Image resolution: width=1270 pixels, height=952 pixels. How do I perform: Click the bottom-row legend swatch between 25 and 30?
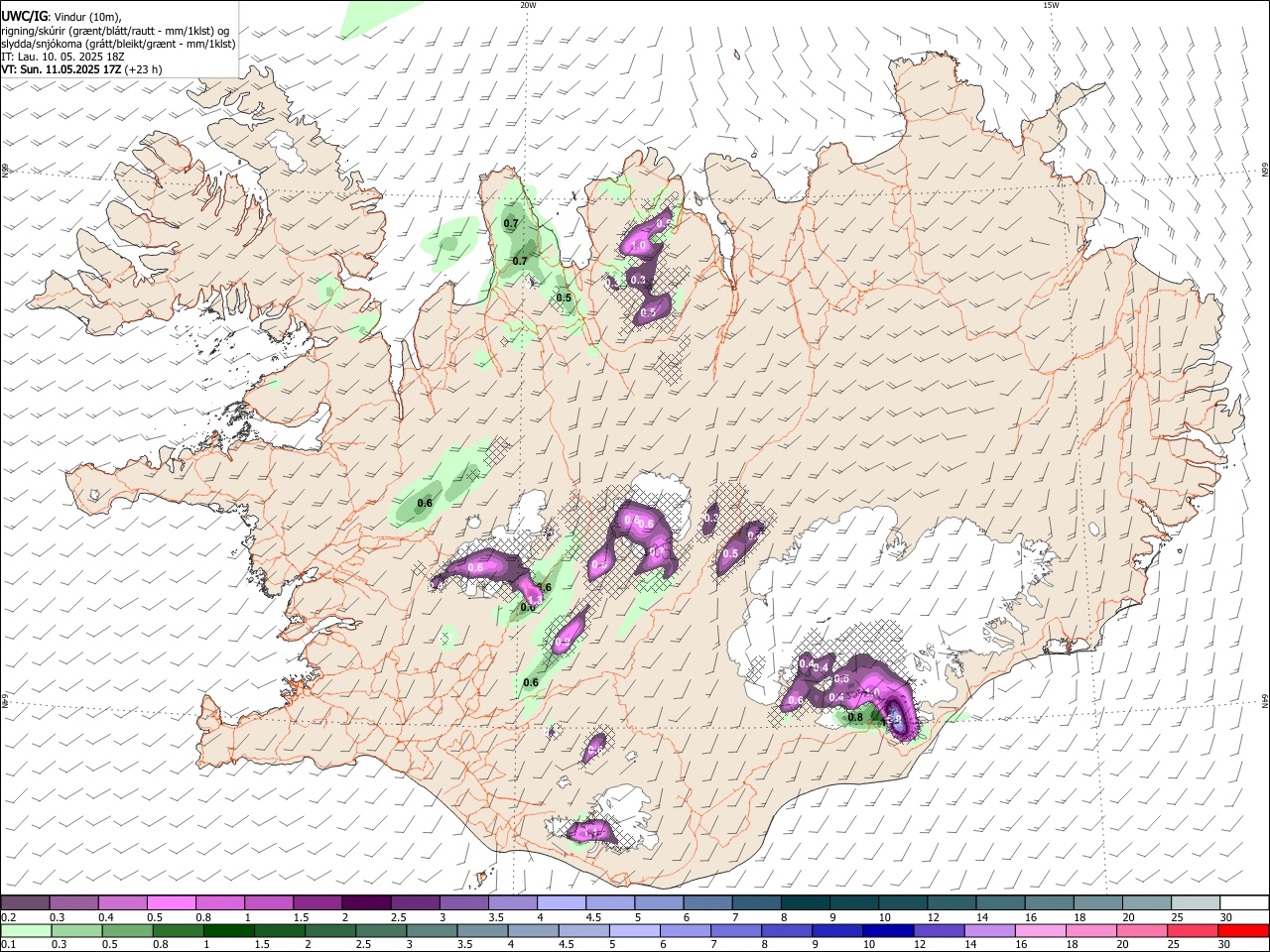pyautogui.click(x=1194, y=931)
